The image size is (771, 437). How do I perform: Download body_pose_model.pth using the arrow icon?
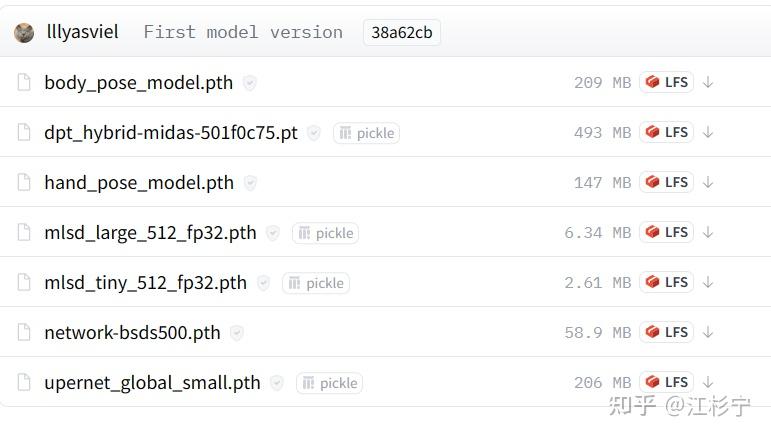(708, 82)
